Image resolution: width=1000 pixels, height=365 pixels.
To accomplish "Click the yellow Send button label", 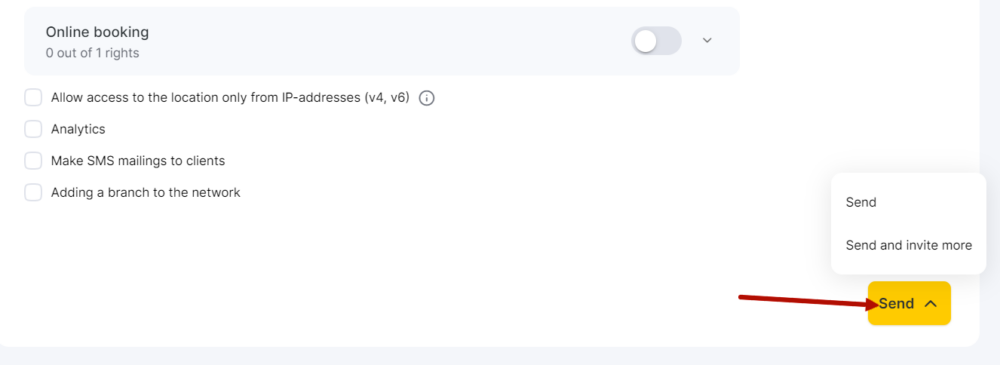I will (896, 304).
